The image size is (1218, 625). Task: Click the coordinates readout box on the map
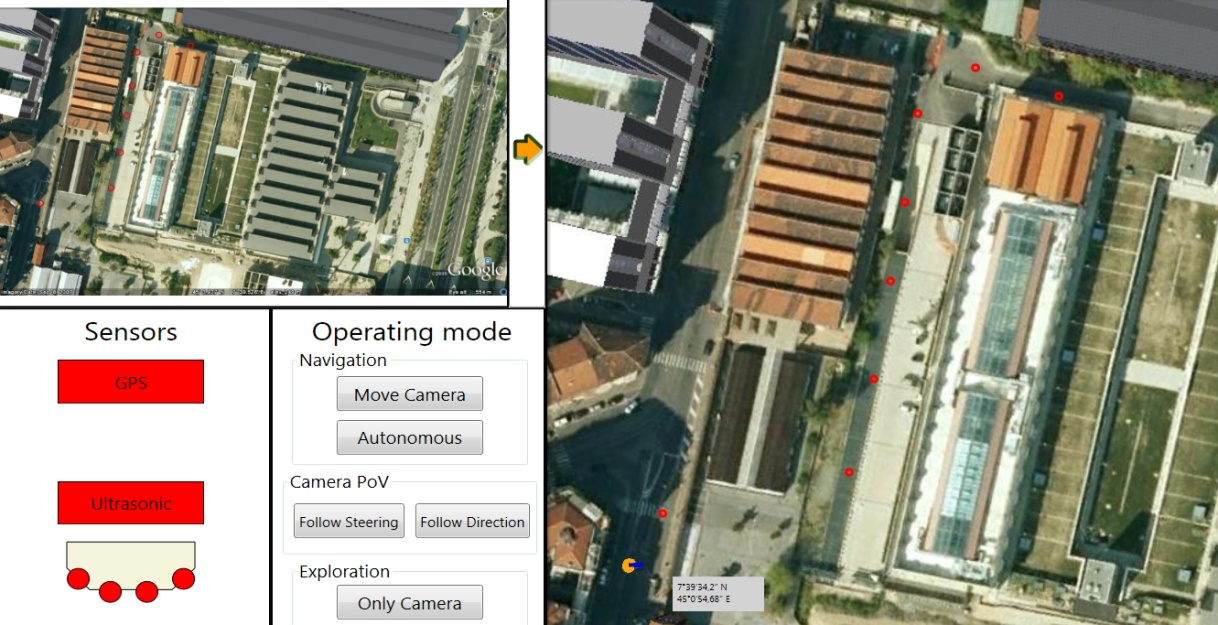718,593
